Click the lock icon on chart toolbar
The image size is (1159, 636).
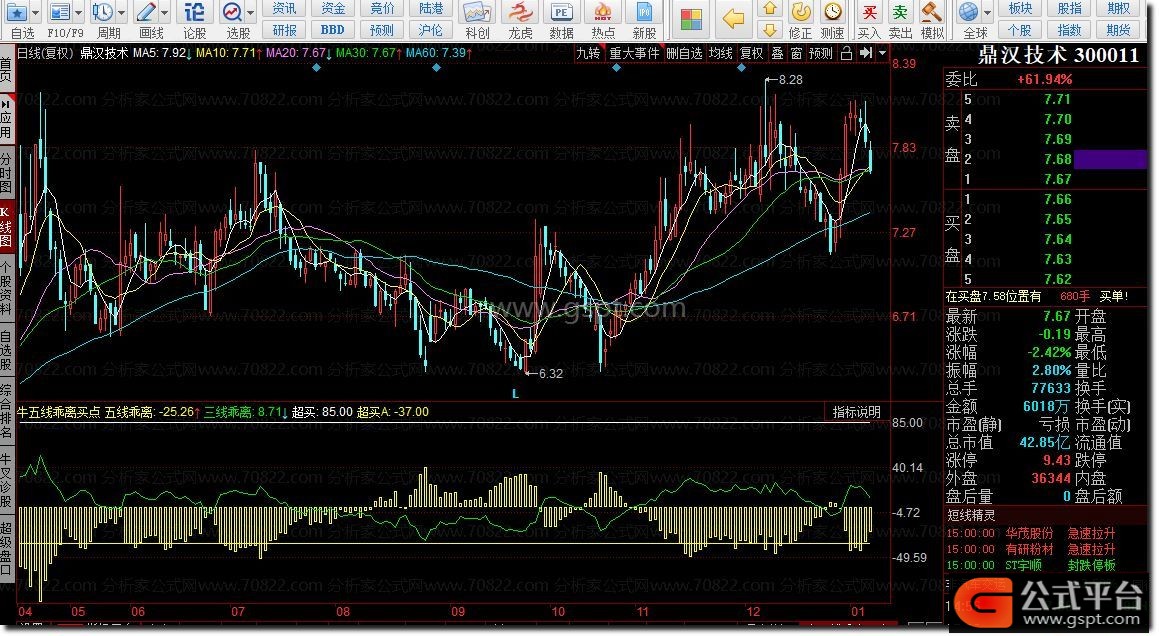(847, 53)
